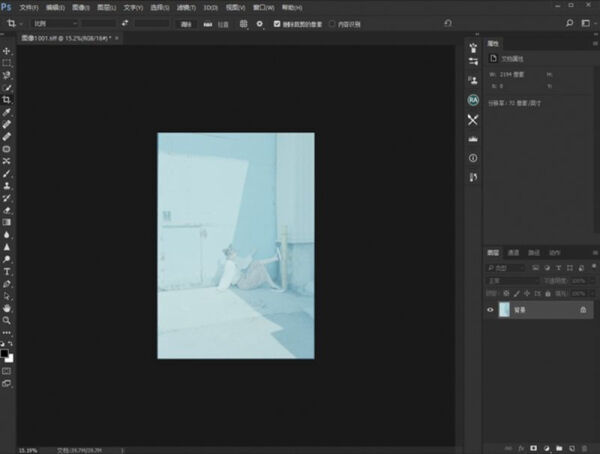Hide the 背景 layer with the eye icon
Viewport: 600px width, 454px height.
tap(490, 310)
